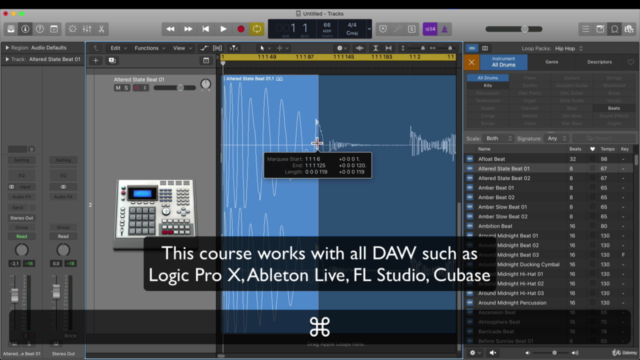This screenshot has height=360, width=640.
Task: Switch loop browser to column view
Action: [x=485, y=48]
